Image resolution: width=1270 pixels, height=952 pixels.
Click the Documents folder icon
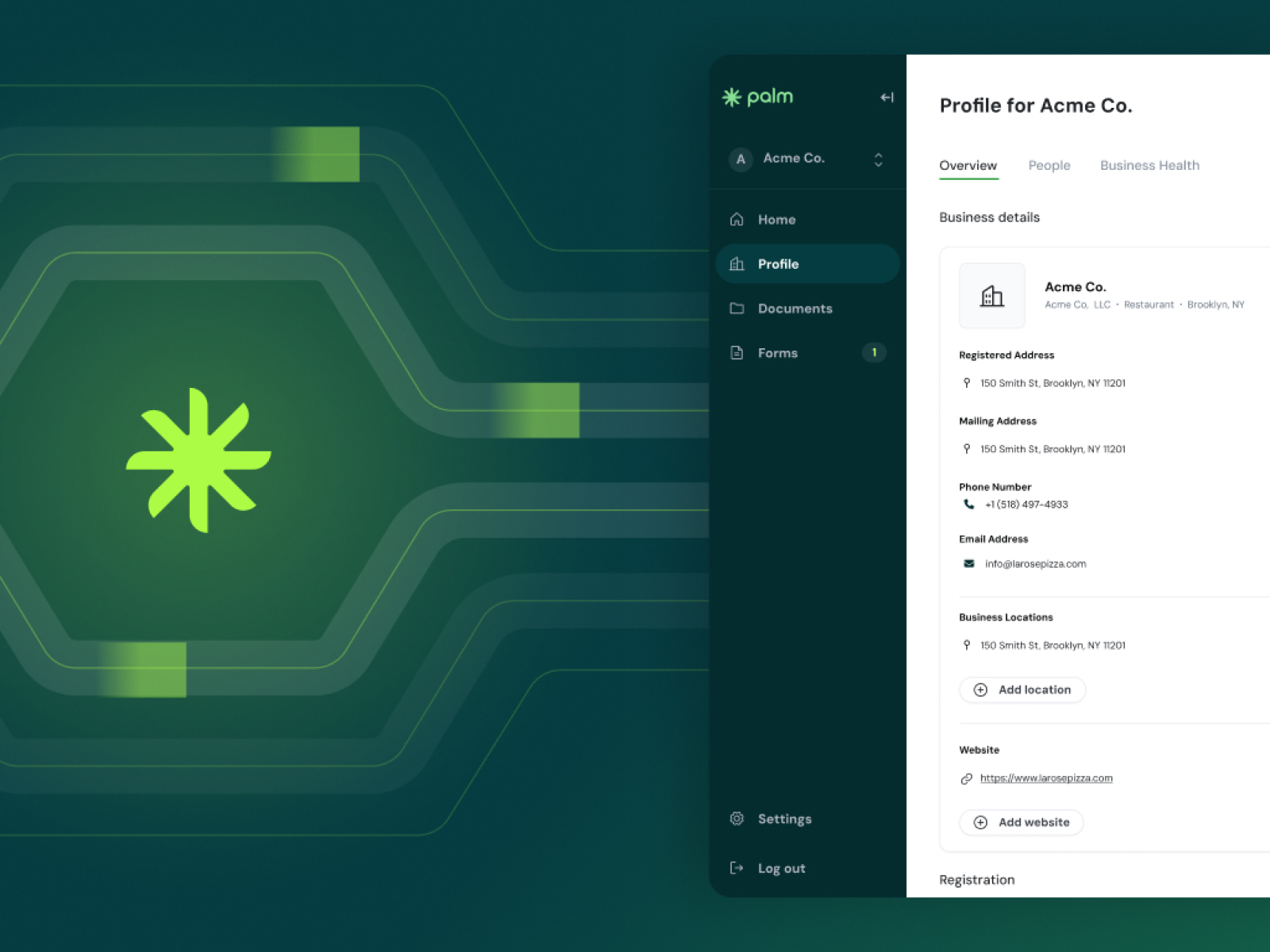[737, 309]
